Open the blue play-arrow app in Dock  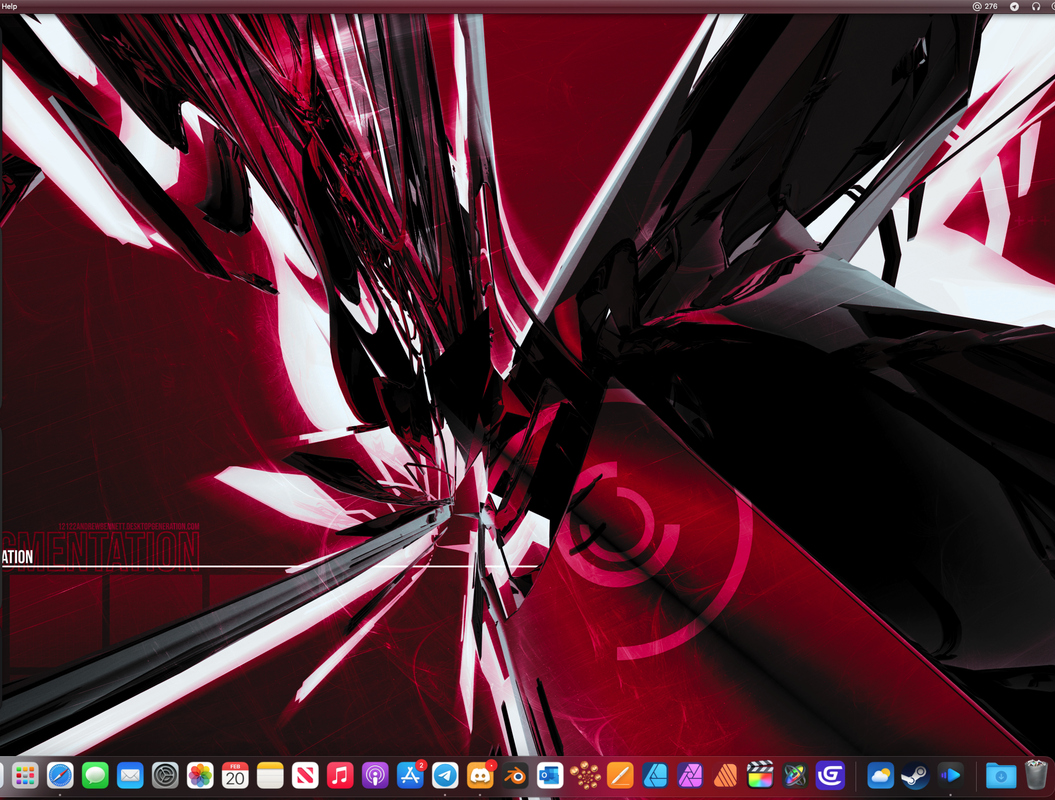(x=950, y=776)
